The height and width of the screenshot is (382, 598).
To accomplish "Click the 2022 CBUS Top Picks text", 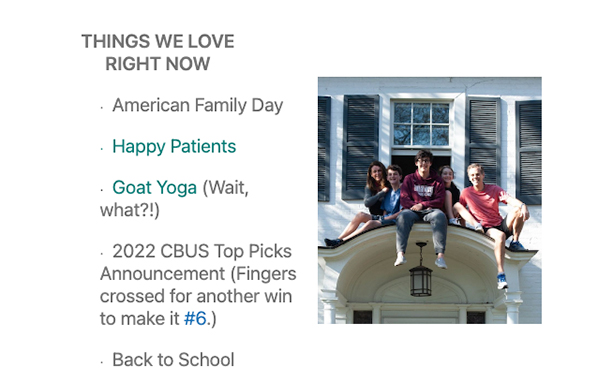I will [202, 251].
